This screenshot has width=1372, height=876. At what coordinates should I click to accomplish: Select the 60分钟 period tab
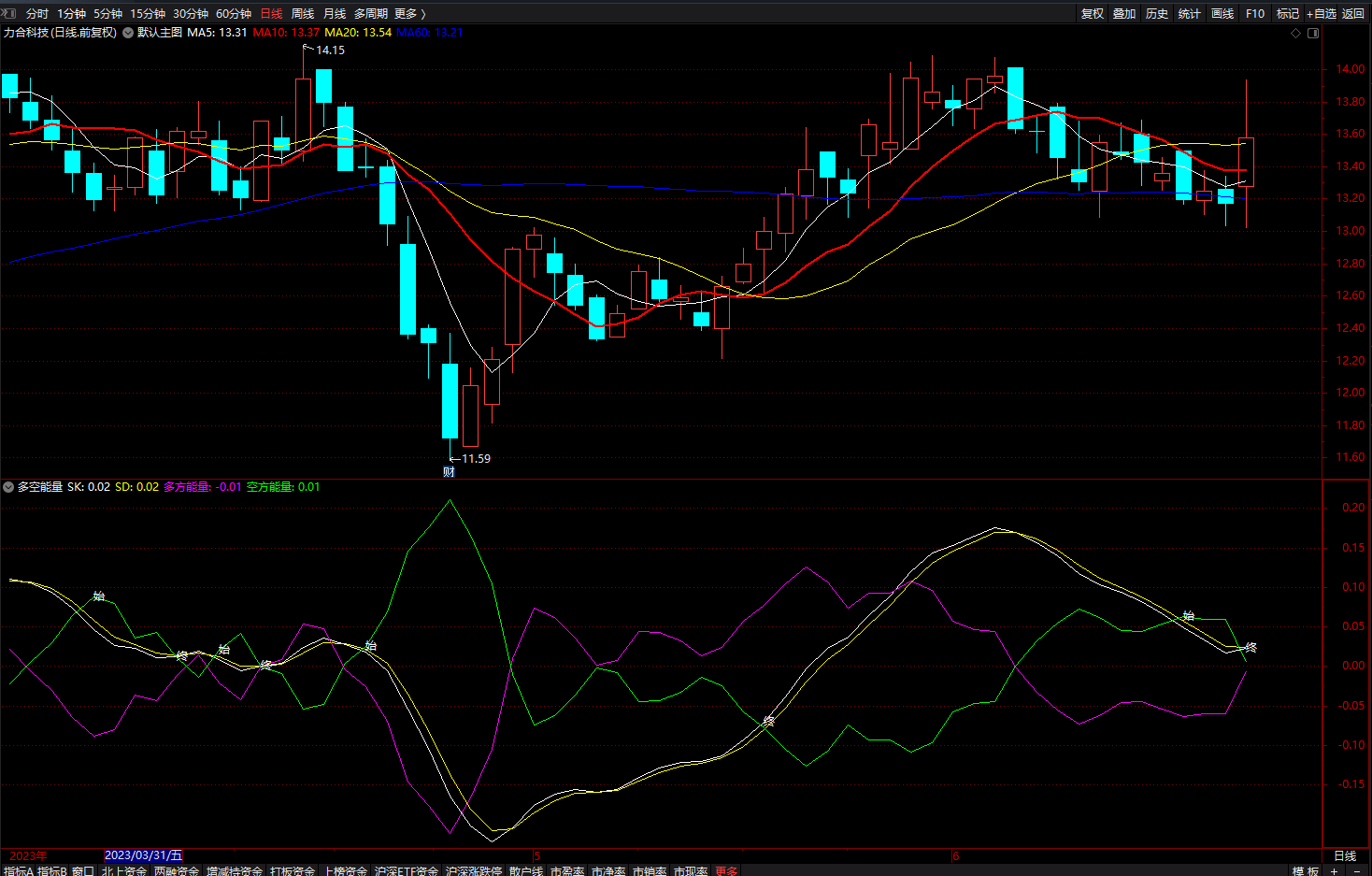[x=234, y=13]
